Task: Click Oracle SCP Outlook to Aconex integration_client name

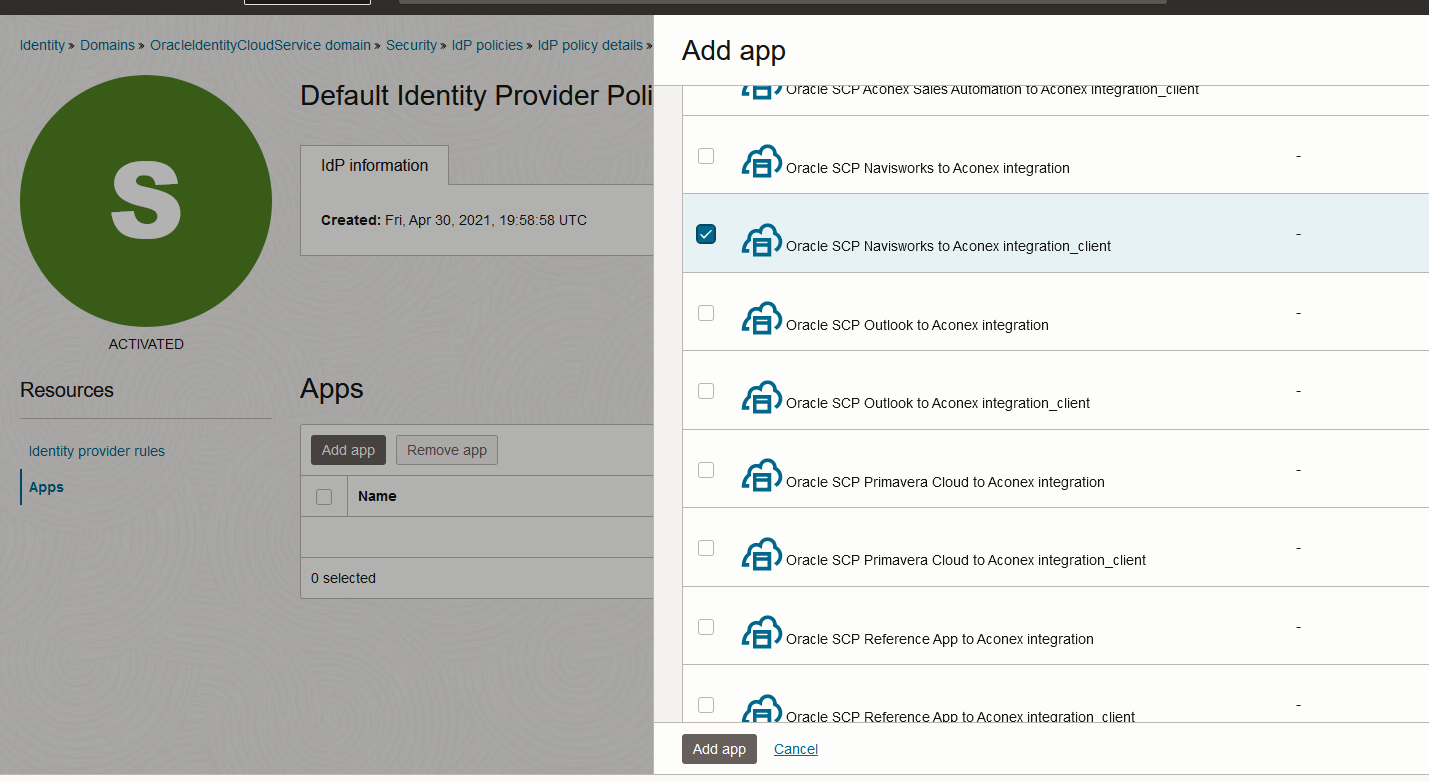Action: [938, 403]
